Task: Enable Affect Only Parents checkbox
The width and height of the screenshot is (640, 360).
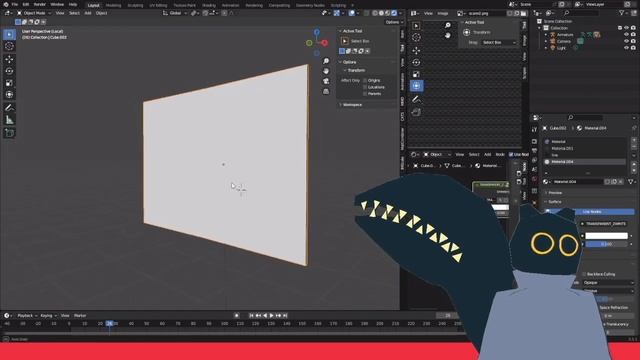Action: click(x=365, y=93)
